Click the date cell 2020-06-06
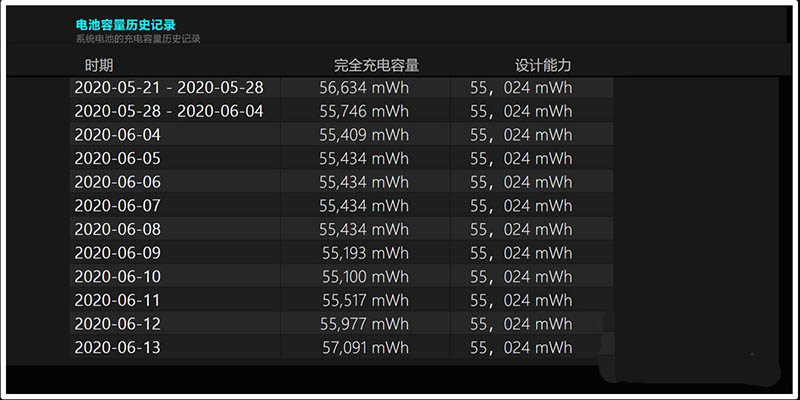The image size is (800, 400). click(117, 182)
